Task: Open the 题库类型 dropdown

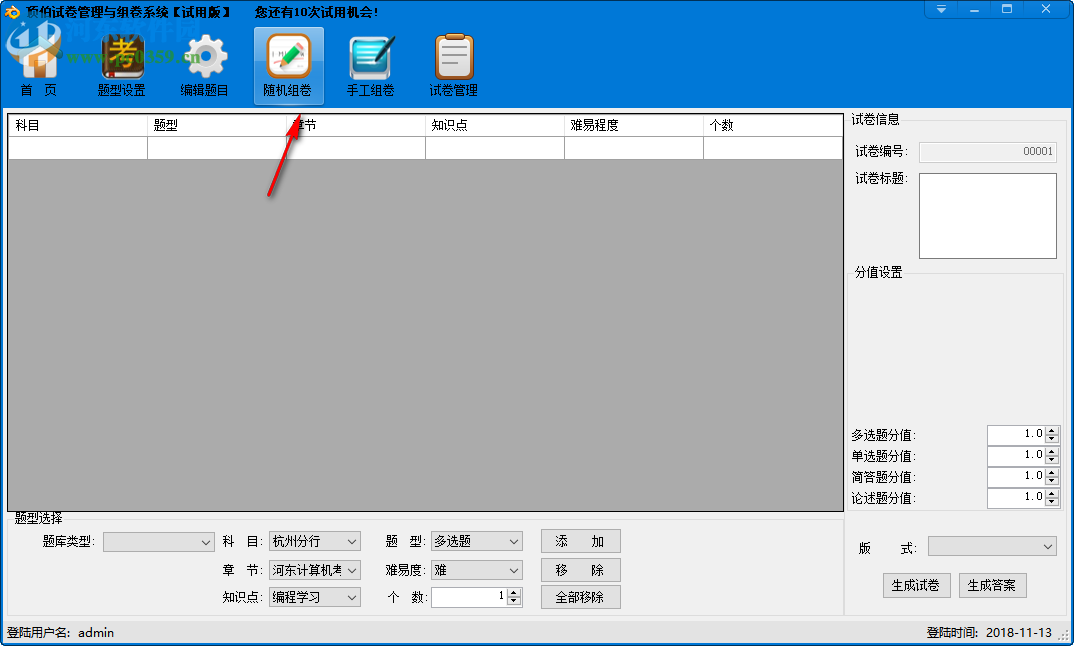Action: pyautogui.click(x=158, y=542)
